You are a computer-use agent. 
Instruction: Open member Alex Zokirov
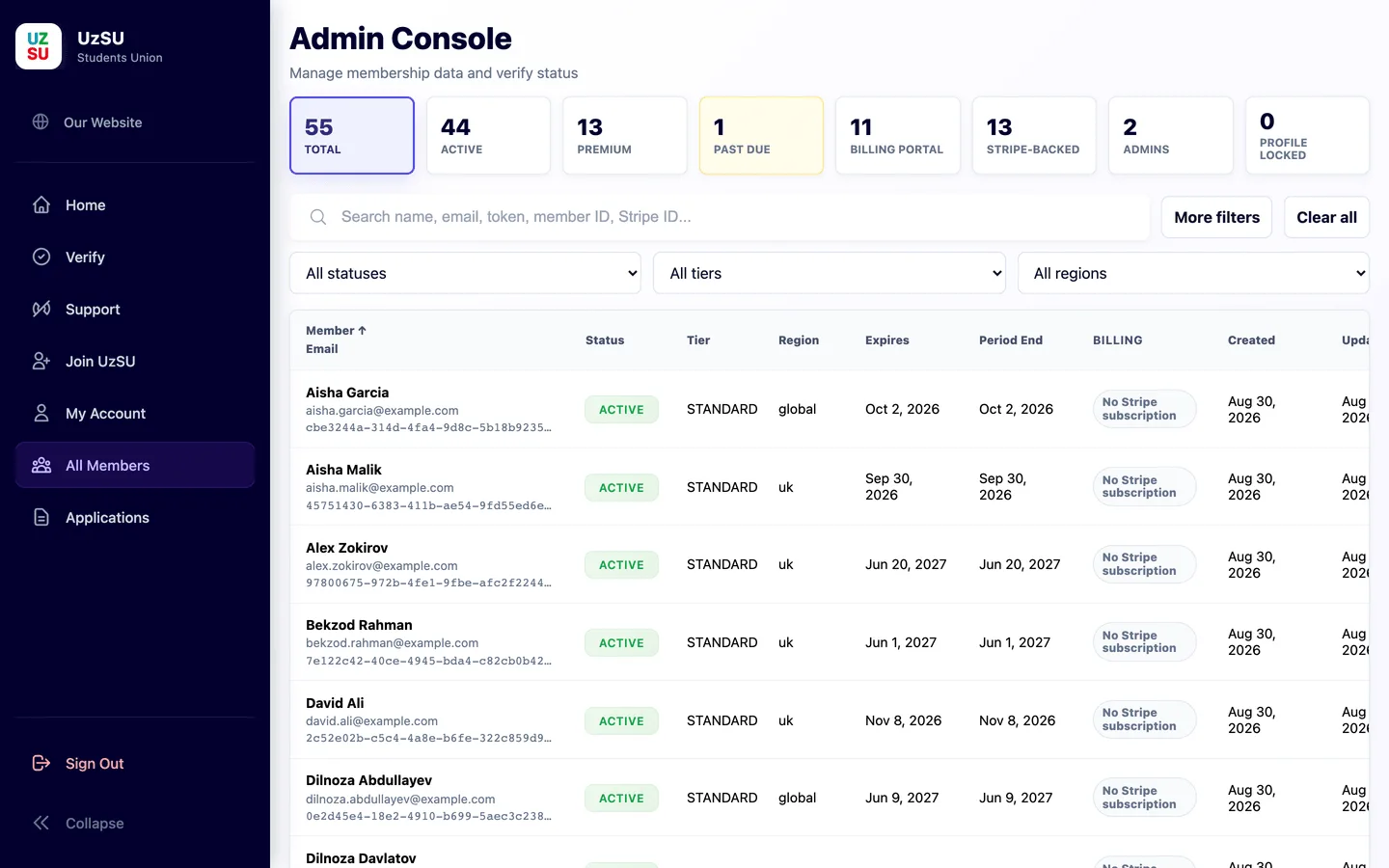pos(346,547)
